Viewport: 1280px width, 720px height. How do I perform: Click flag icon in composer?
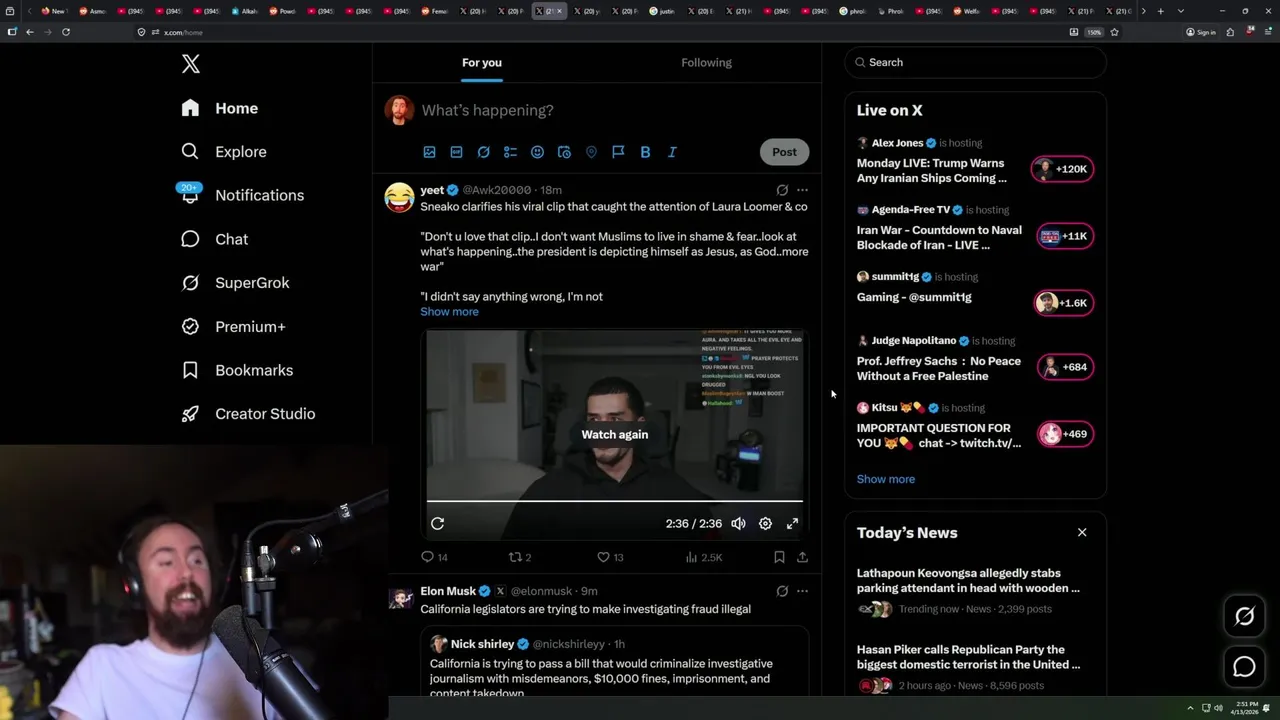618,152
